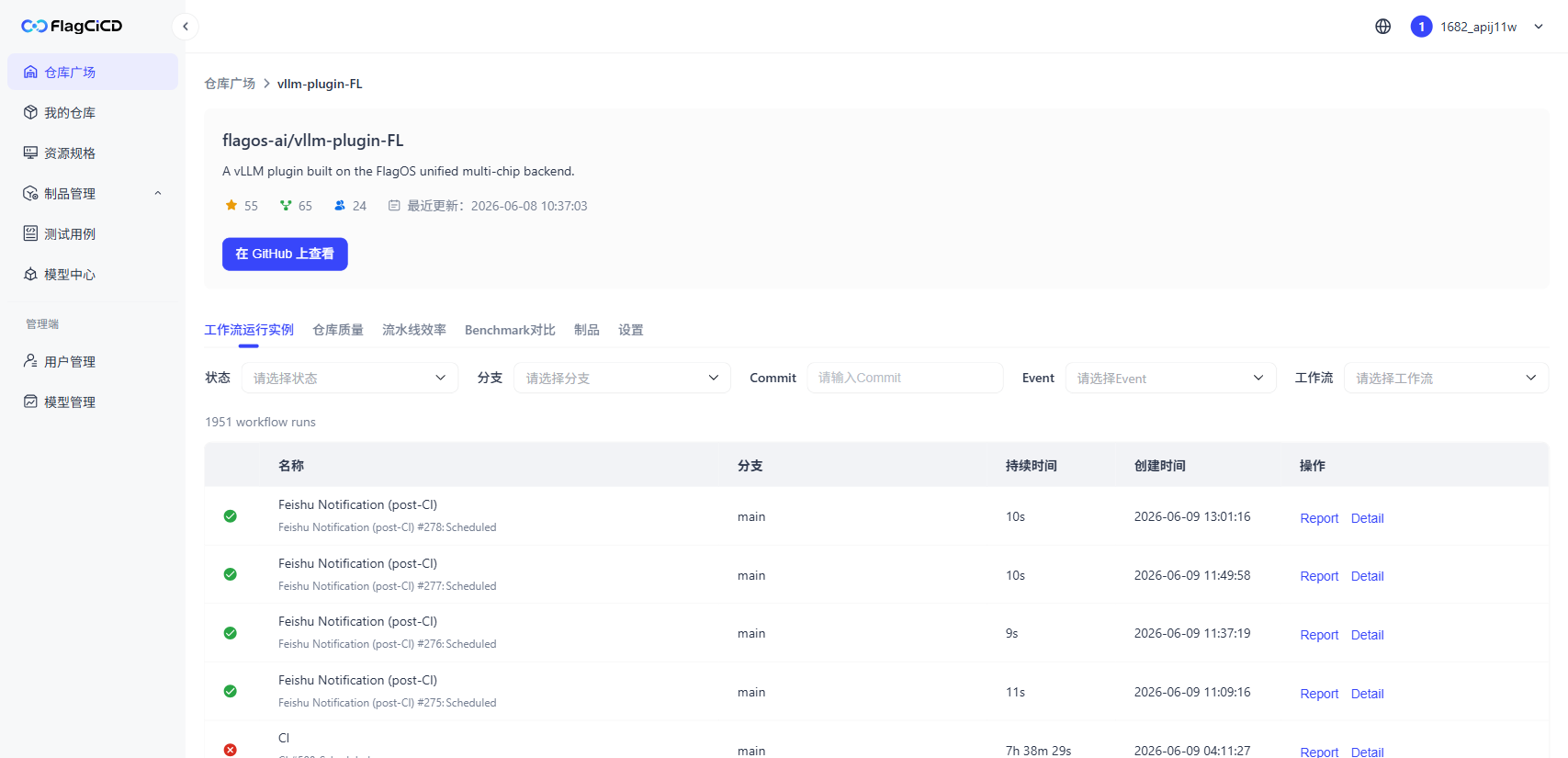This screenshot has height=758, width=1568.
Task: Open Detail for the 04:11:27 CI run
Action: (x=1367, y=752)
